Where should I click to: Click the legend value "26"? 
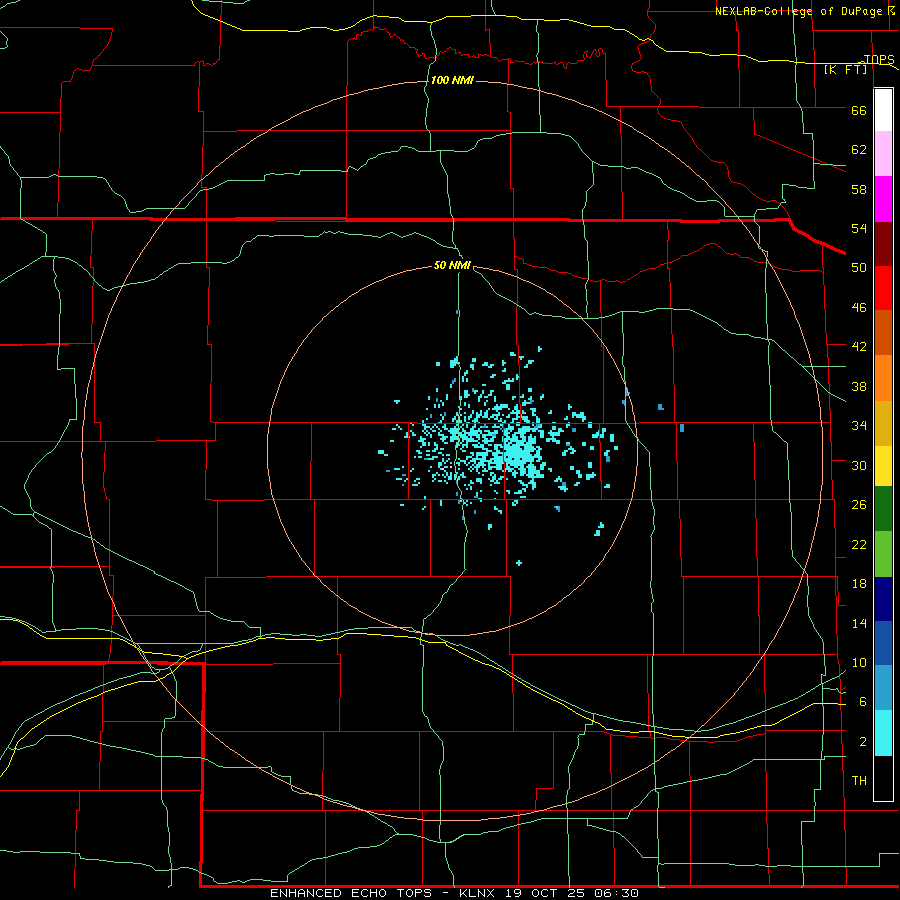(x=859, y=505)
